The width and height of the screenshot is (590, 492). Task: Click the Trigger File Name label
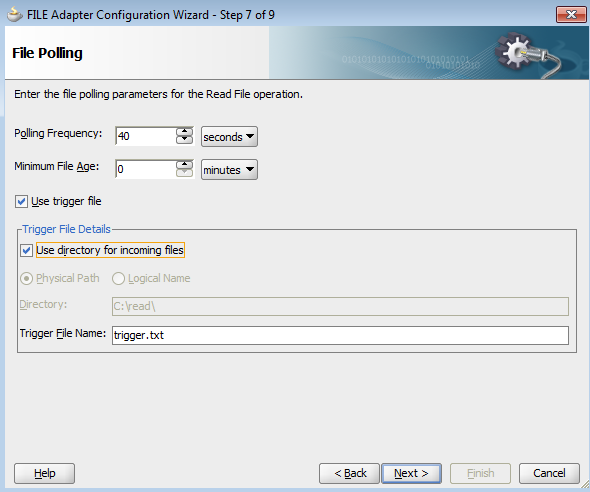pos(63,333)
